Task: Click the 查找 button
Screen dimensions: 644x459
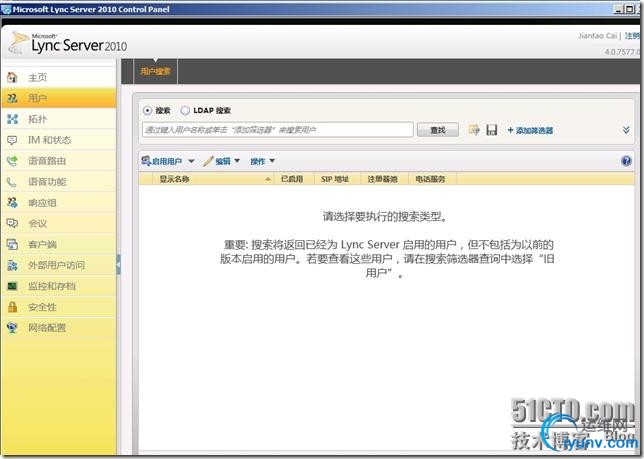Action: click(438, 130)
